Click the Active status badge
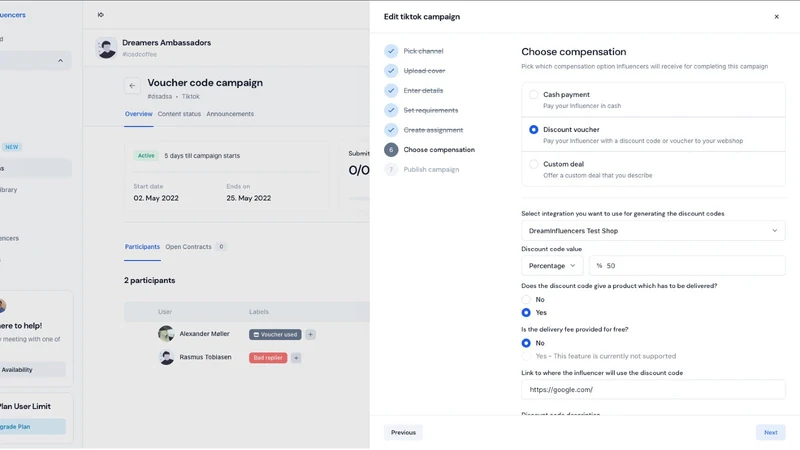Image resolution: width=800 pixels, height=450 pixels. click(146, 156)
